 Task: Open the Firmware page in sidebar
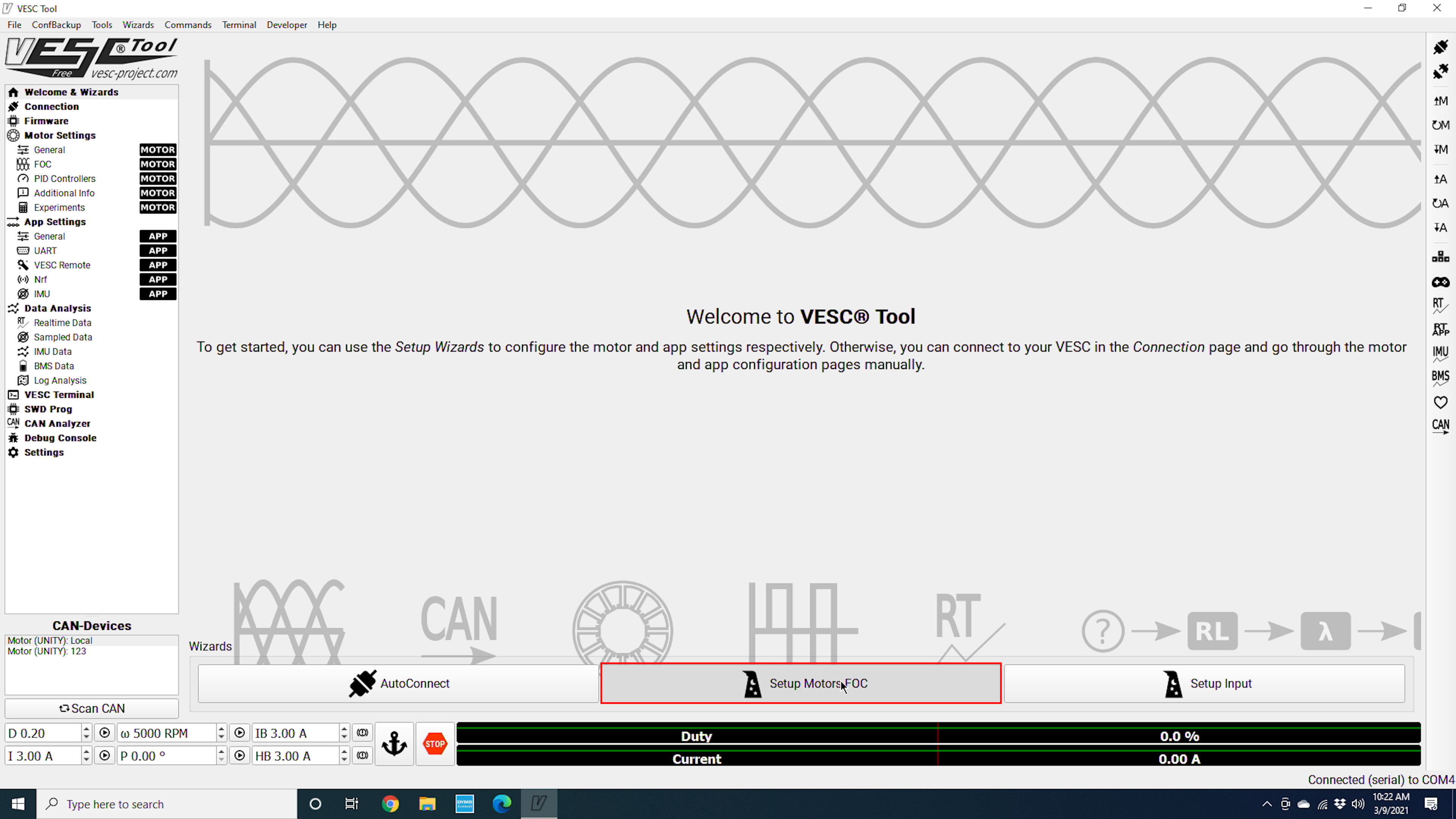pos(91,121)
